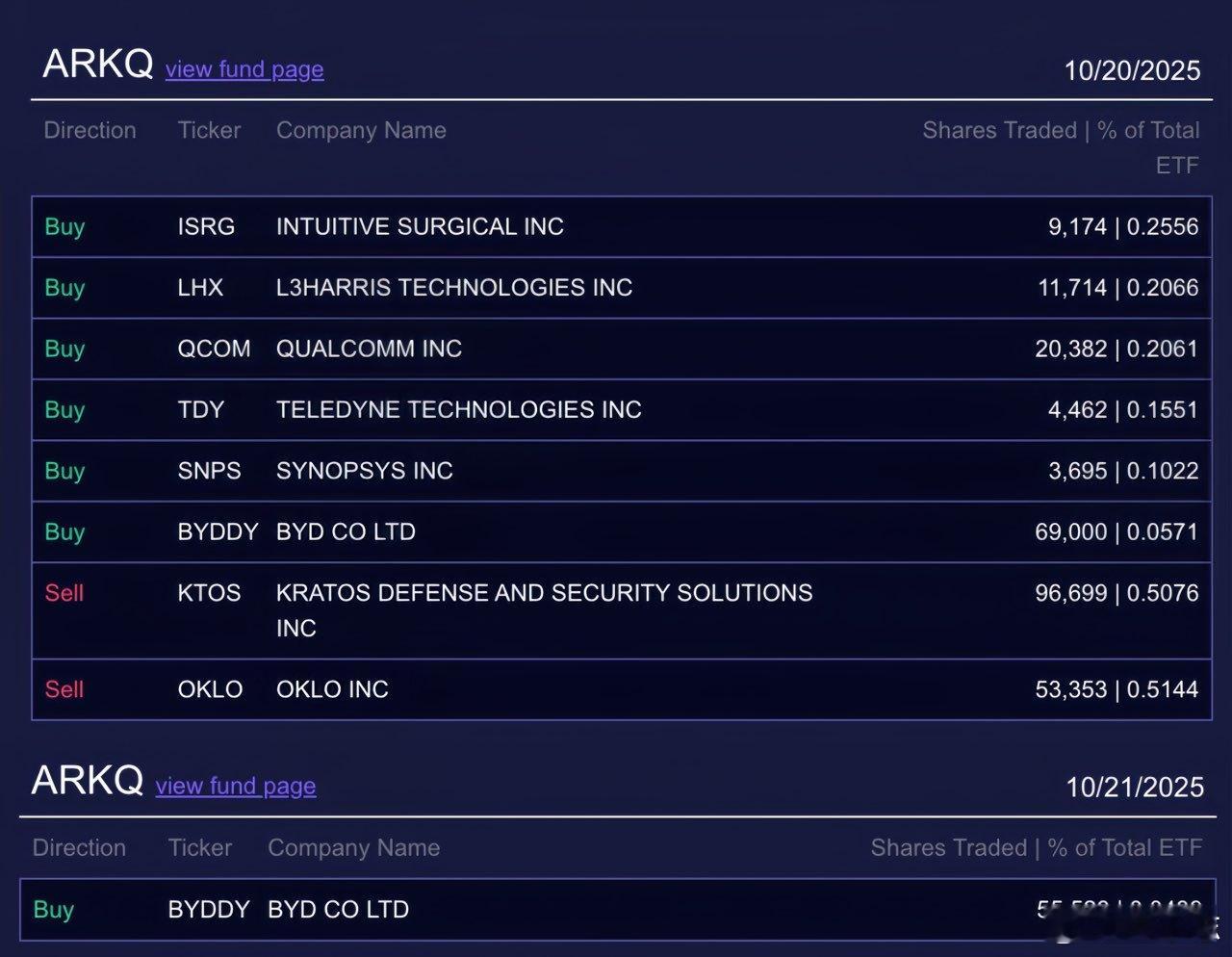Image resolution: width=1232 pixels, height=957 pixels.
Task: Click the Ticker header in the 10/20/2025 table
Action: point(209,130)
